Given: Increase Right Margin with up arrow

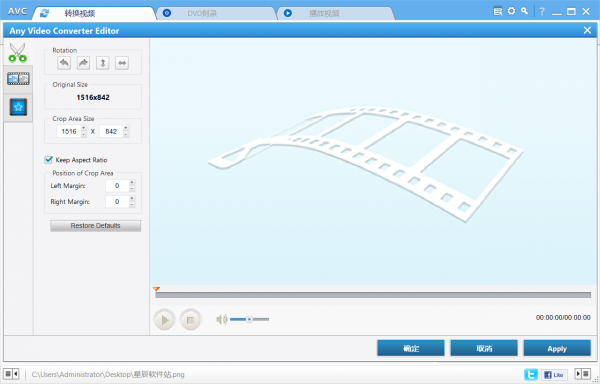Looking at the screenshot, I should point(132,199).
